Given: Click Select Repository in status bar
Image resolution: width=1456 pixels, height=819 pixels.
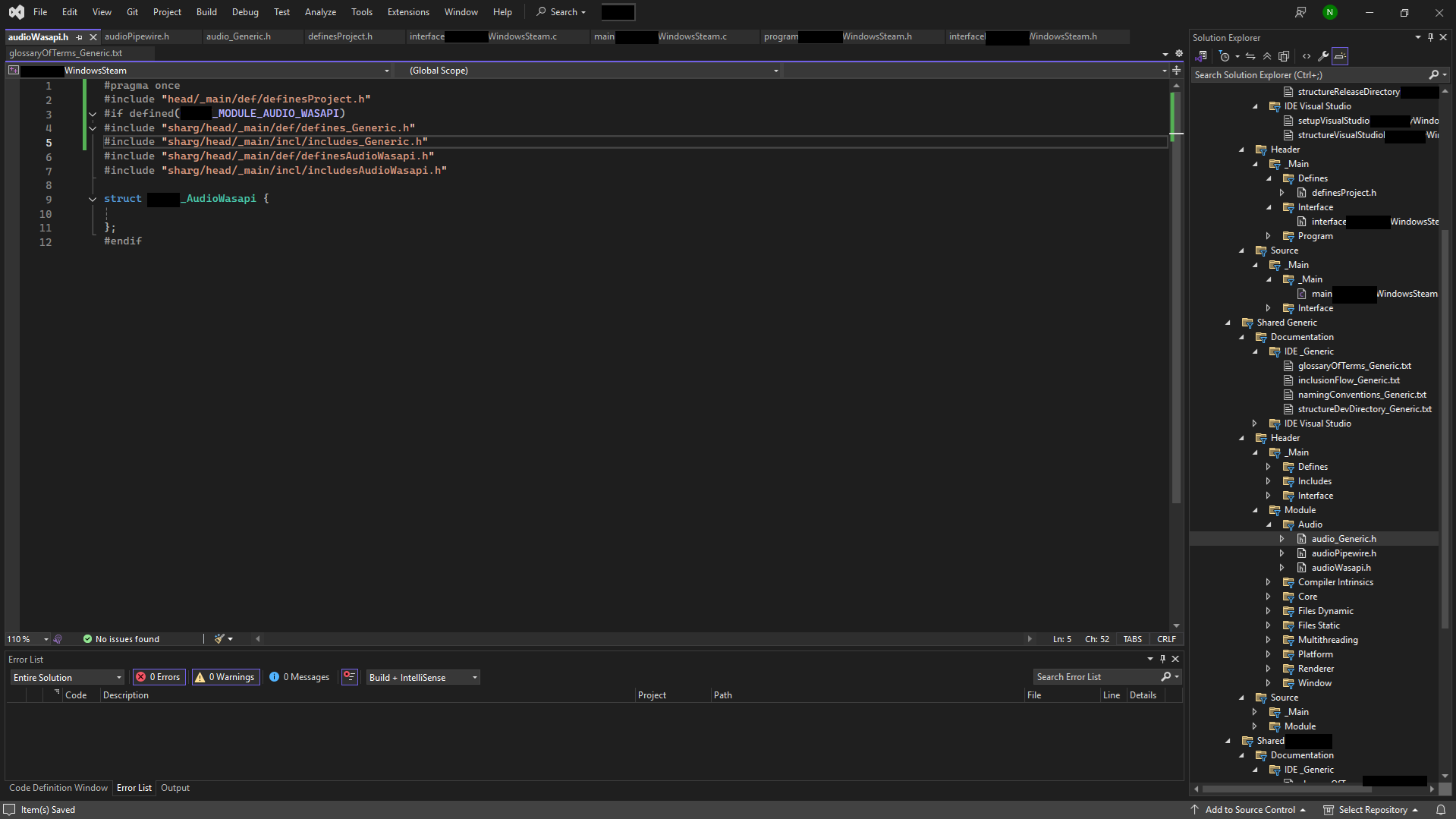Looking at the screenshot, I should pyautogui.click(x=1372, y=810).
